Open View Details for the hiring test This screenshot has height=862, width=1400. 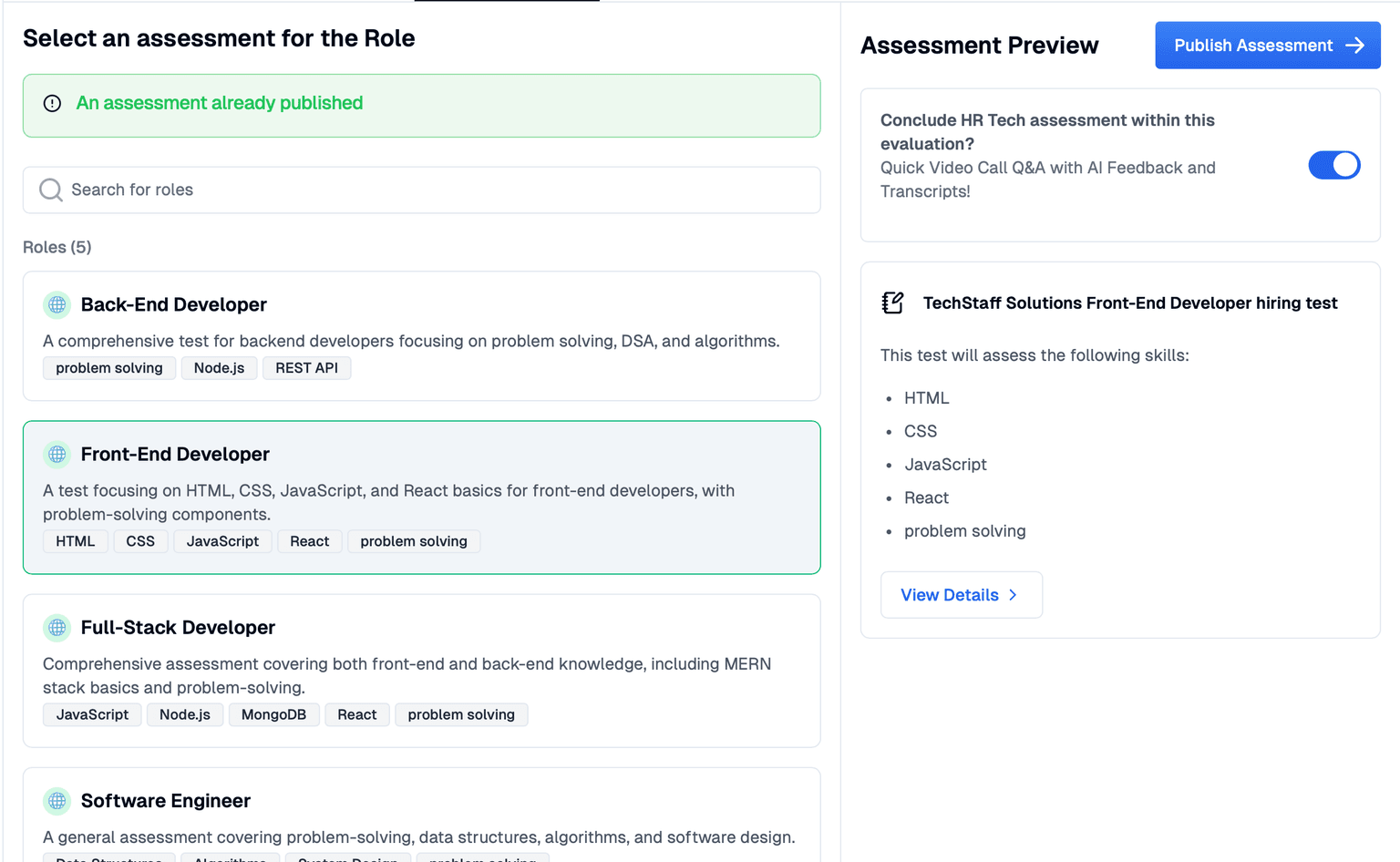[962, 595]
